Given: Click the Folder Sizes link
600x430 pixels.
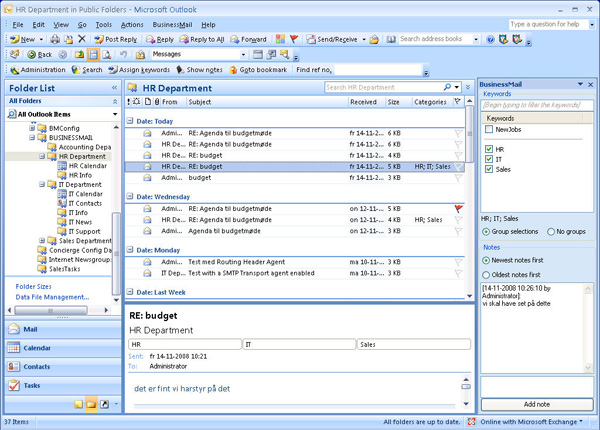Looking at the screenshot, I should [33, 286].
